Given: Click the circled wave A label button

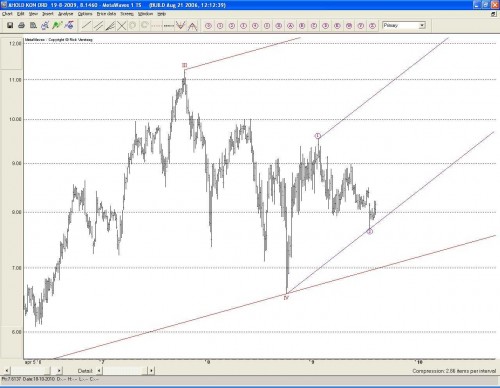Looking at the screenshot, I should 290,26.
